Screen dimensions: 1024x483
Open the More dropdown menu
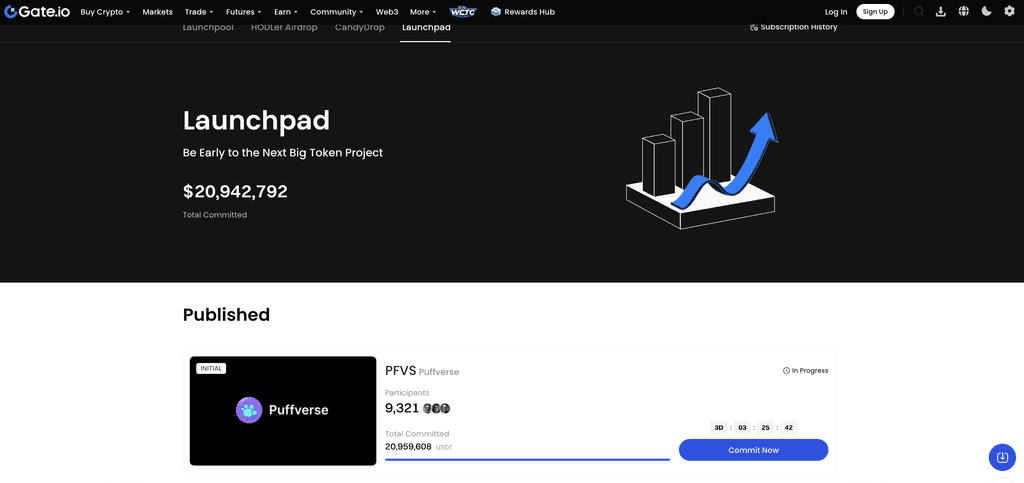click(423, 12)
